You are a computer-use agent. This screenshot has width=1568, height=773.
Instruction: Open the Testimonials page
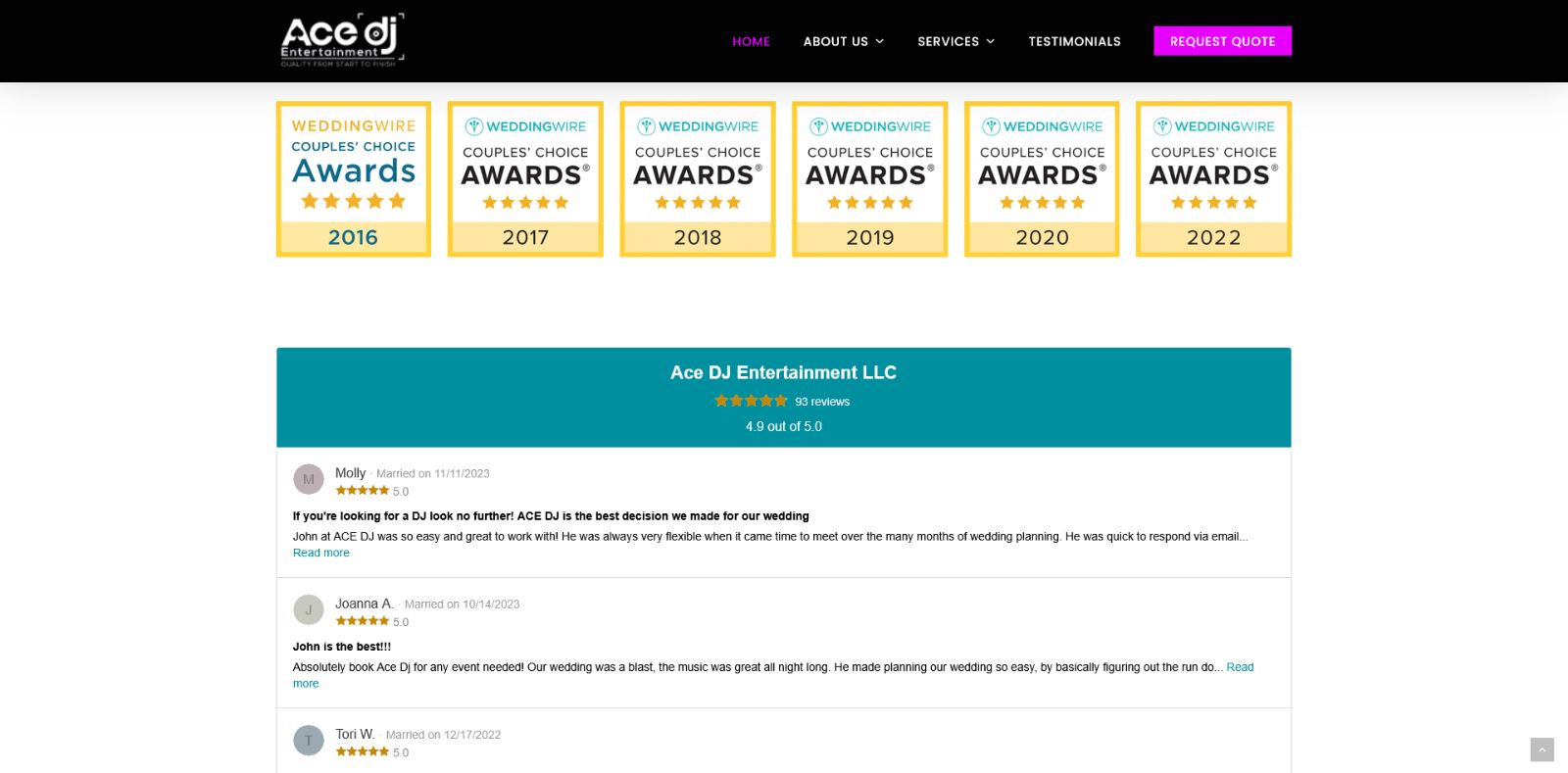pos(1074,41)
